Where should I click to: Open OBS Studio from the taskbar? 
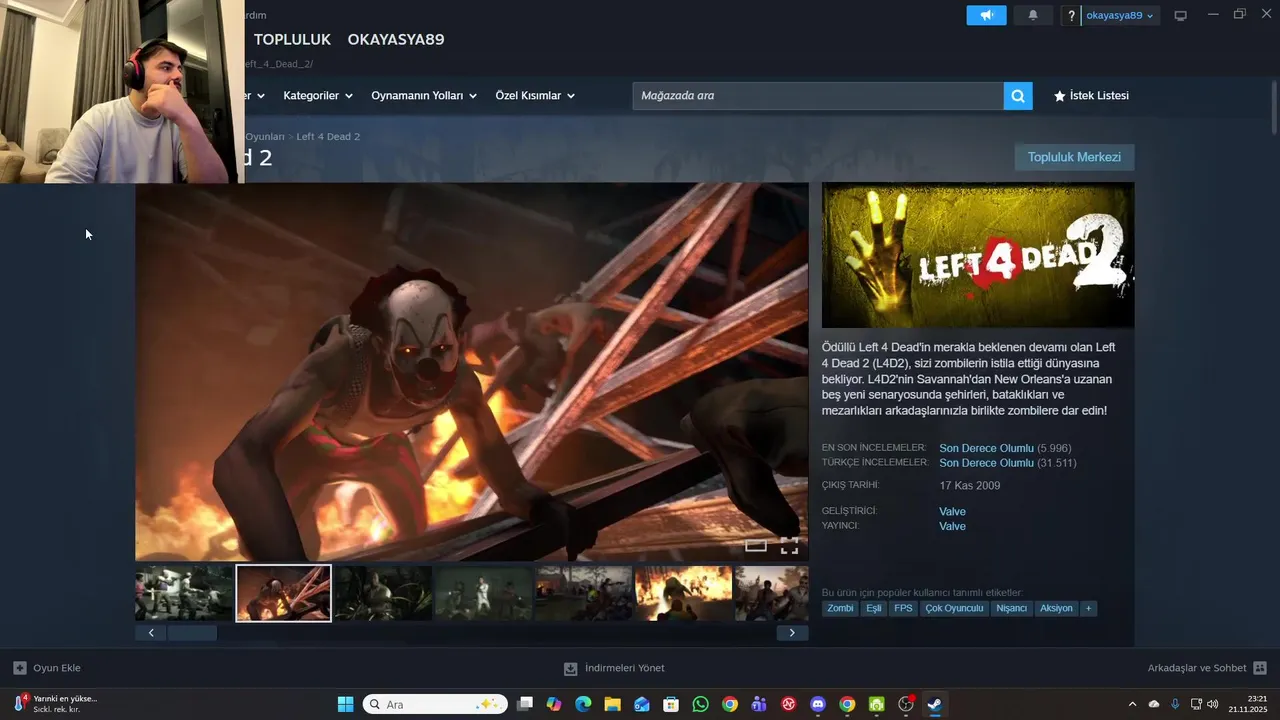[x=906, y=704]
